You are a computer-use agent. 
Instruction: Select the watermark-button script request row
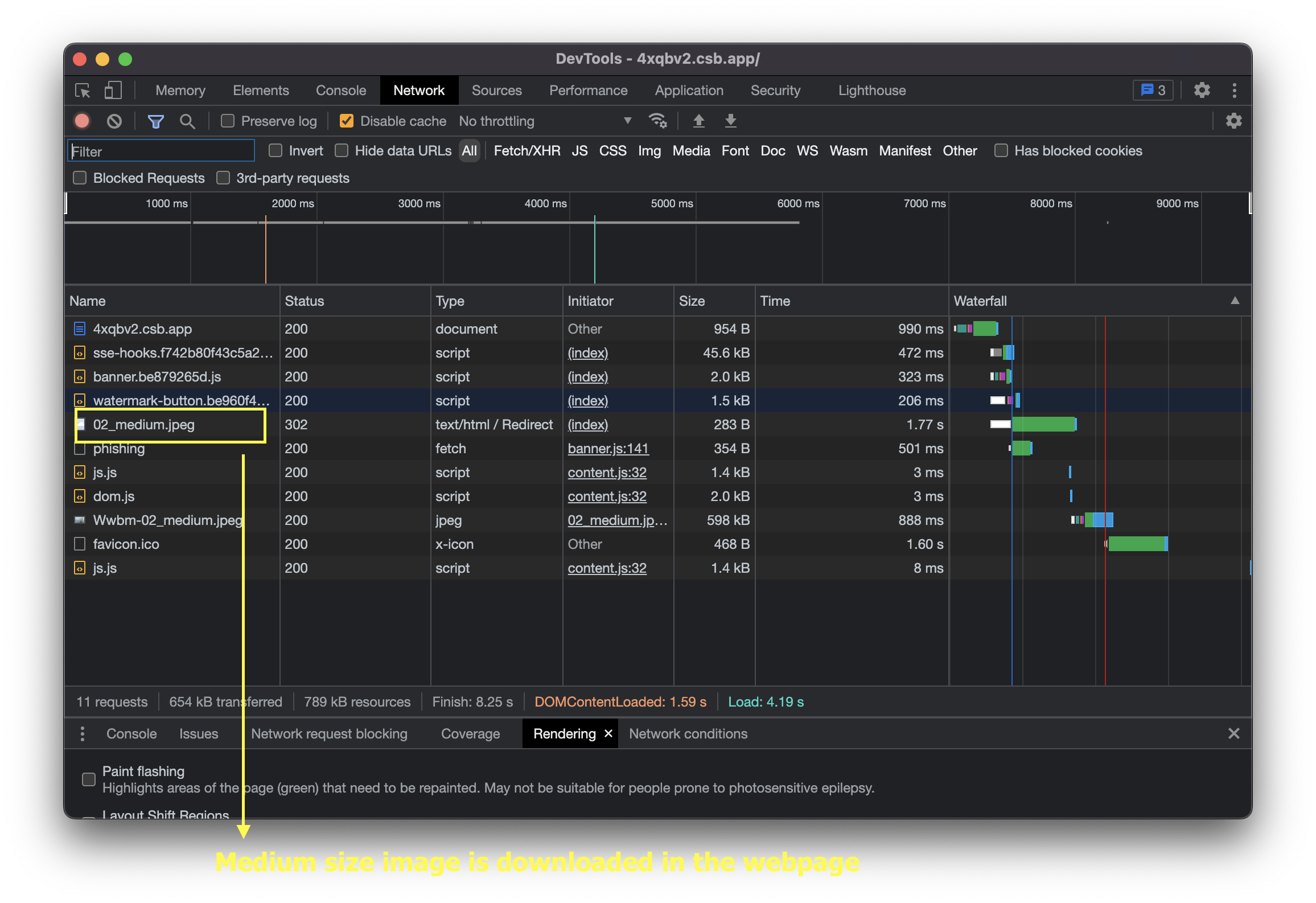[x=657, y=400]
